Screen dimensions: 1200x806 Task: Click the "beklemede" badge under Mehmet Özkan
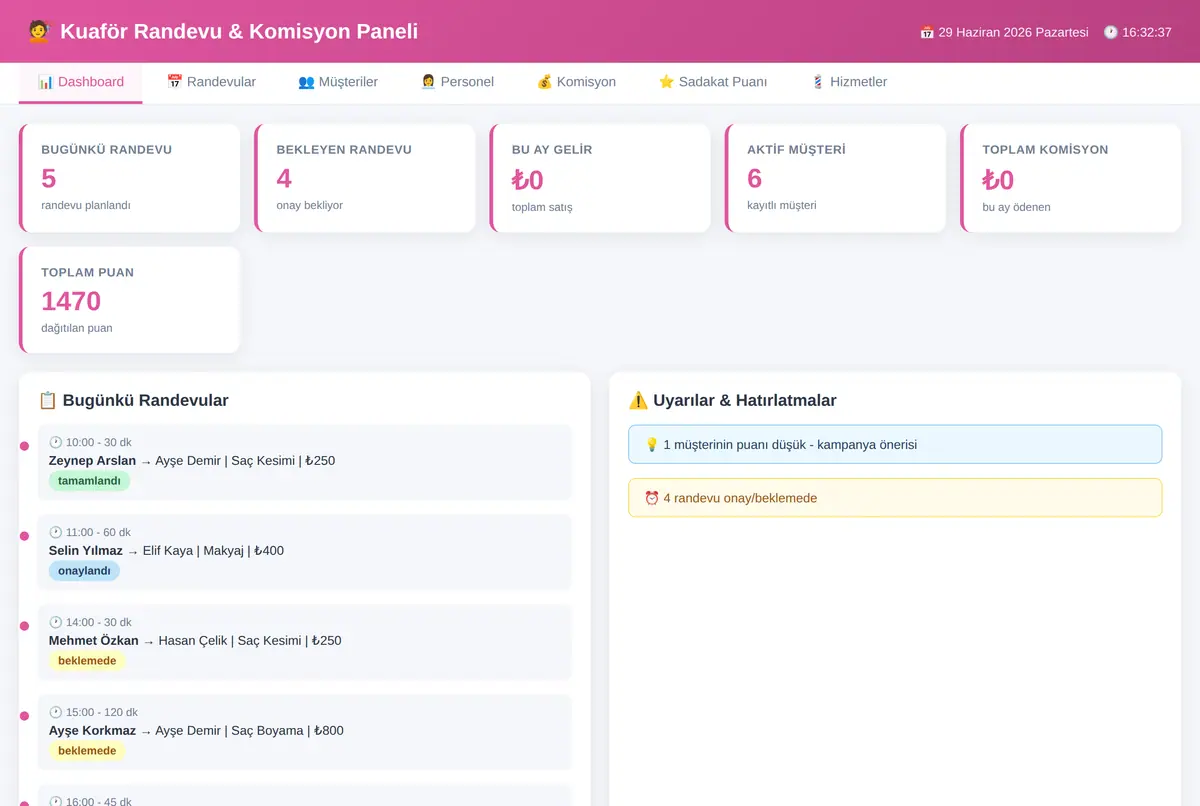(87, 661)
